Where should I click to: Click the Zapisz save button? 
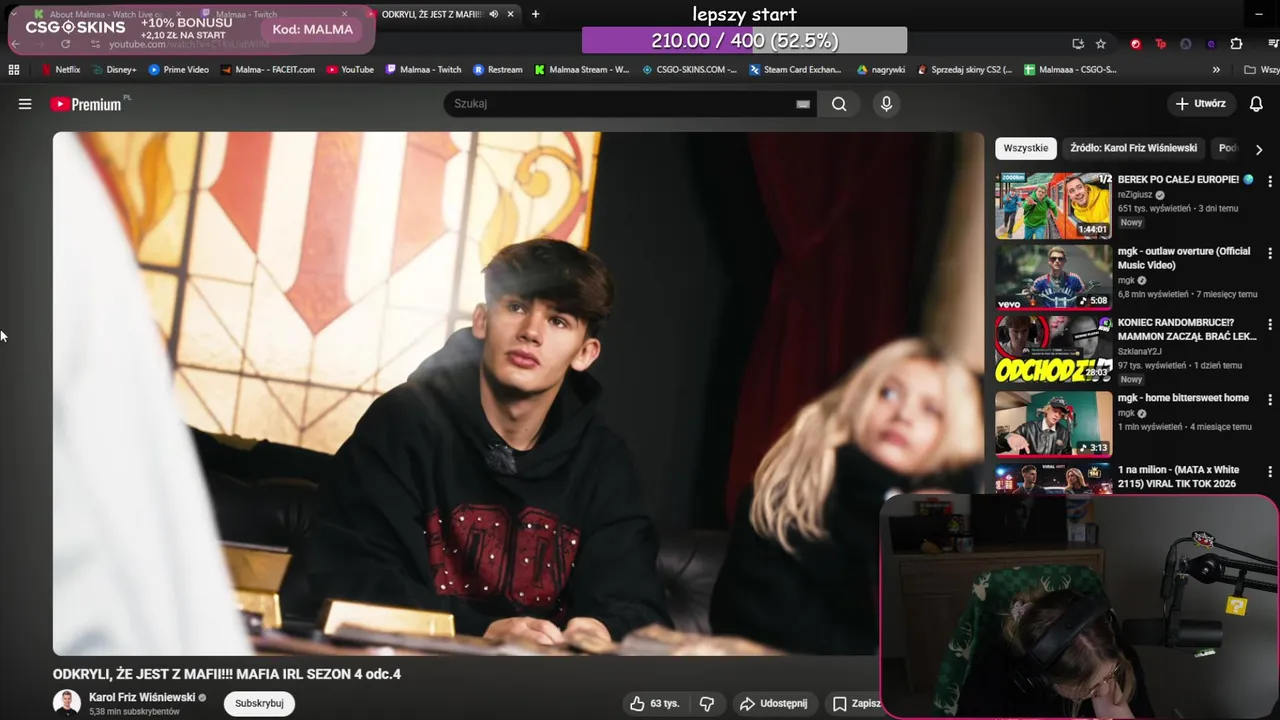click(x=857, y=703)
